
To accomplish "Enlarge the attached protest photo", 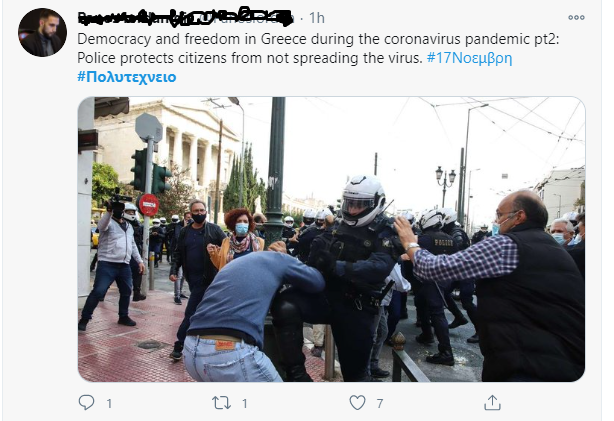I will tap(331, 239).
